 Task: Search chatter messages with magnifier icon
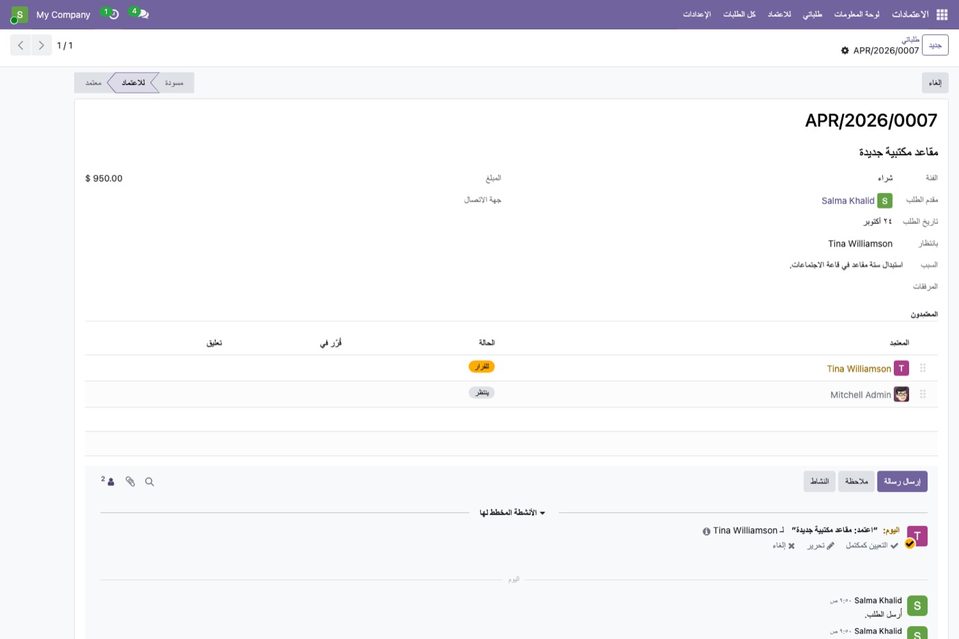(x=149, y=482)
